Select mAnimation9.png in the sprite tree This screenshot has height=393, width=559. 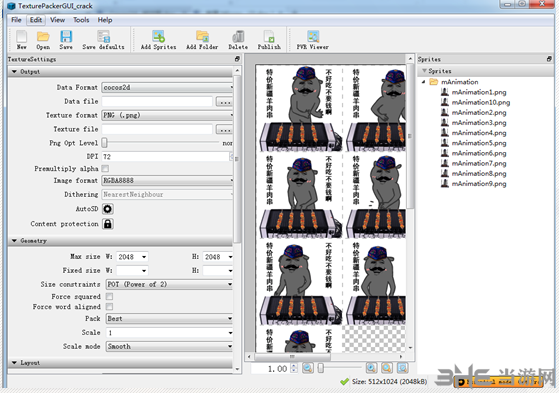(x=479, y=184)
